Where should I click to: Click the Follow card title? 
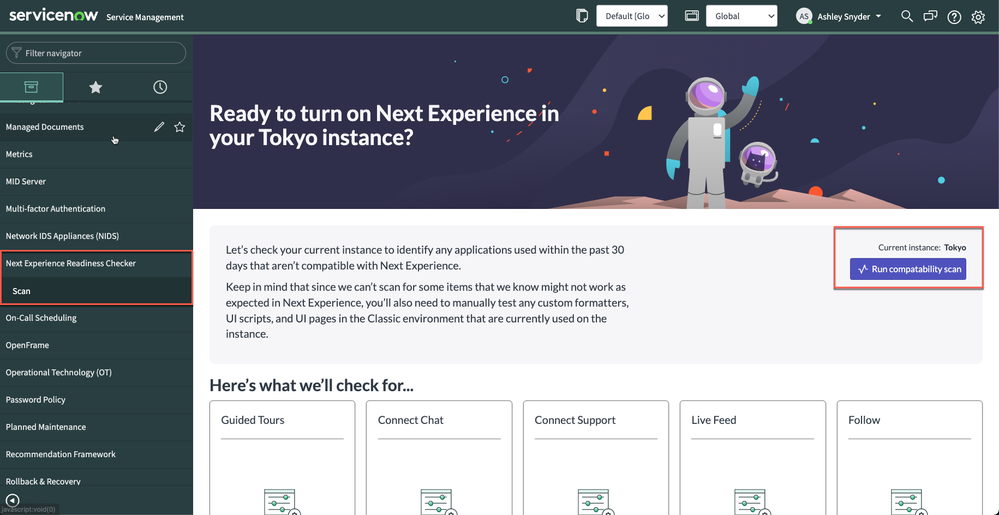tap(864, 420)
